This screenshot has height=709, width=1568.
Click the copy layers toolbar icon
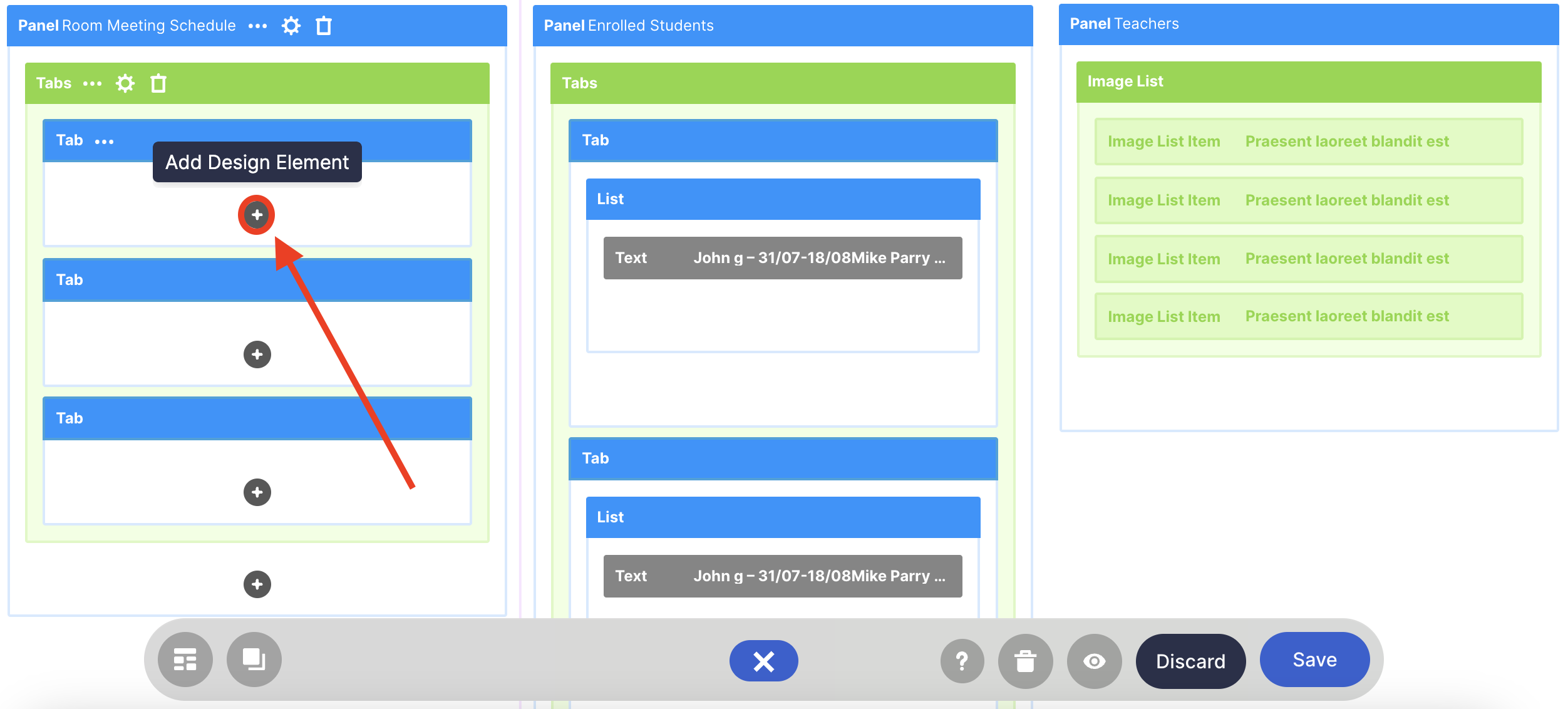254,660
